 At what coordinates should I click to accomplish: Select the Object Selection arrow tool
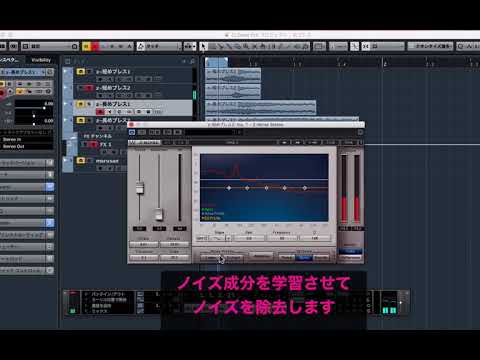point(203,46)
